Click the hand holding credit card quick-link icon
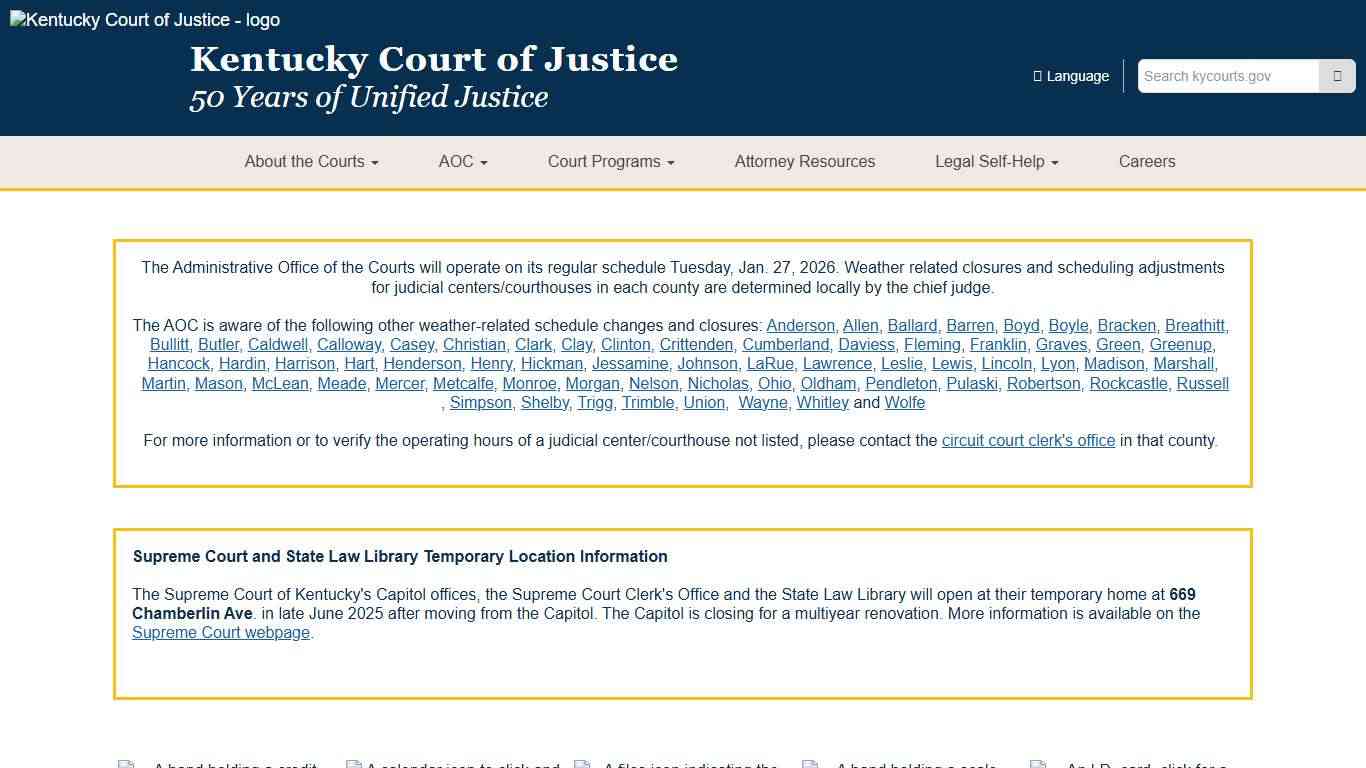Viewport: 1366px width, 768px height. coord(127,764)
